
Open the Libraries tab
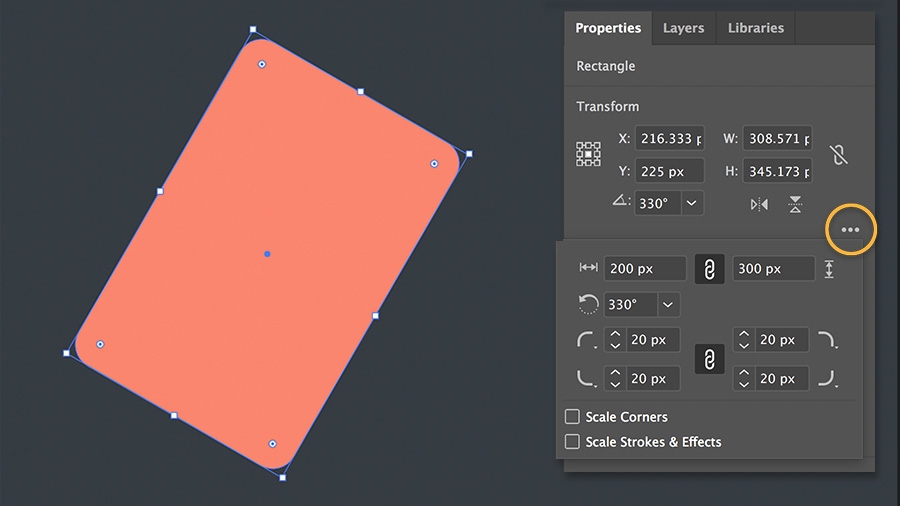[756, 28]
